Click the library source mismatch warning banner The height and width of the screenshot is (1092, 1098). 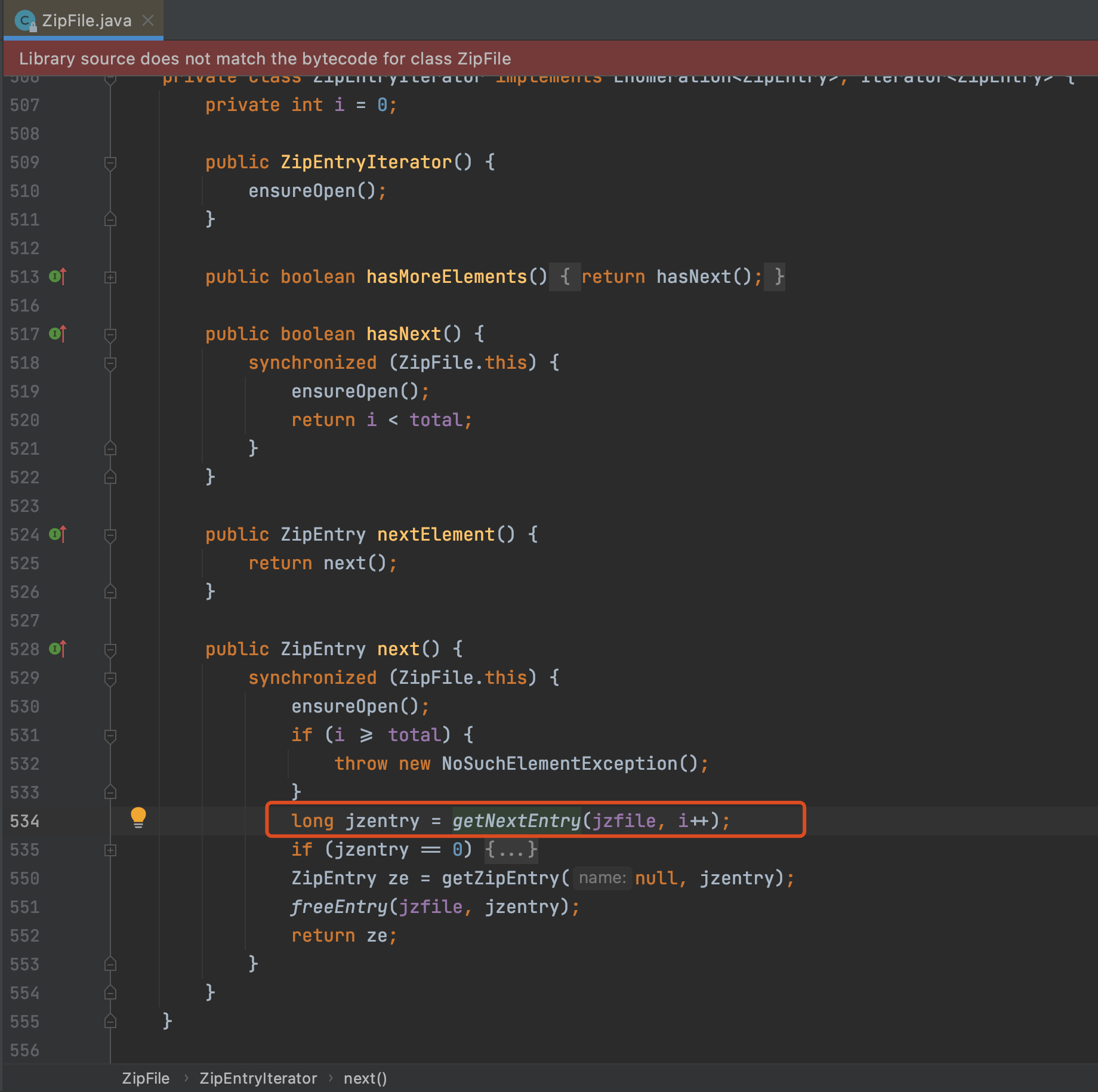click(551, 58)
